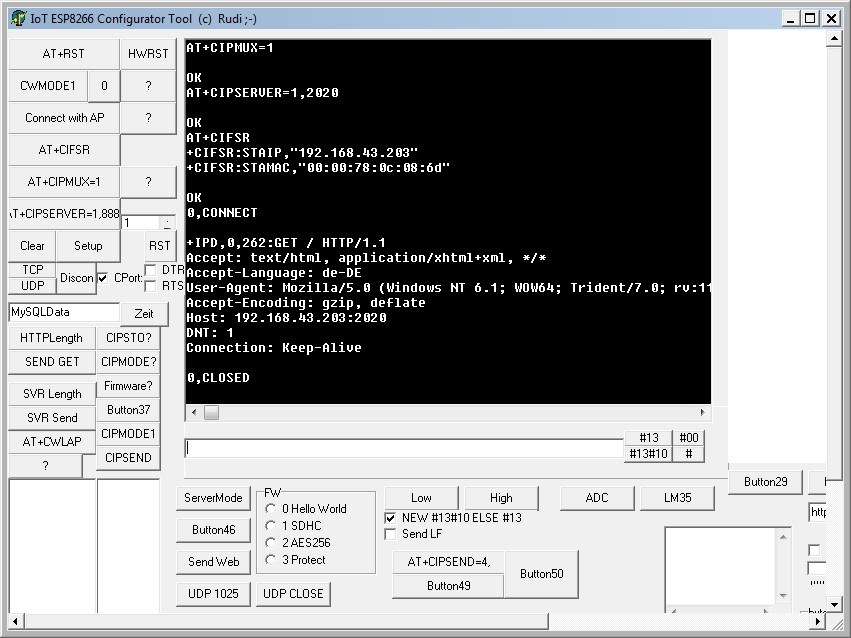Click the Send Web button
Viewport: 851px width, 638px height.
click(213, 562)
